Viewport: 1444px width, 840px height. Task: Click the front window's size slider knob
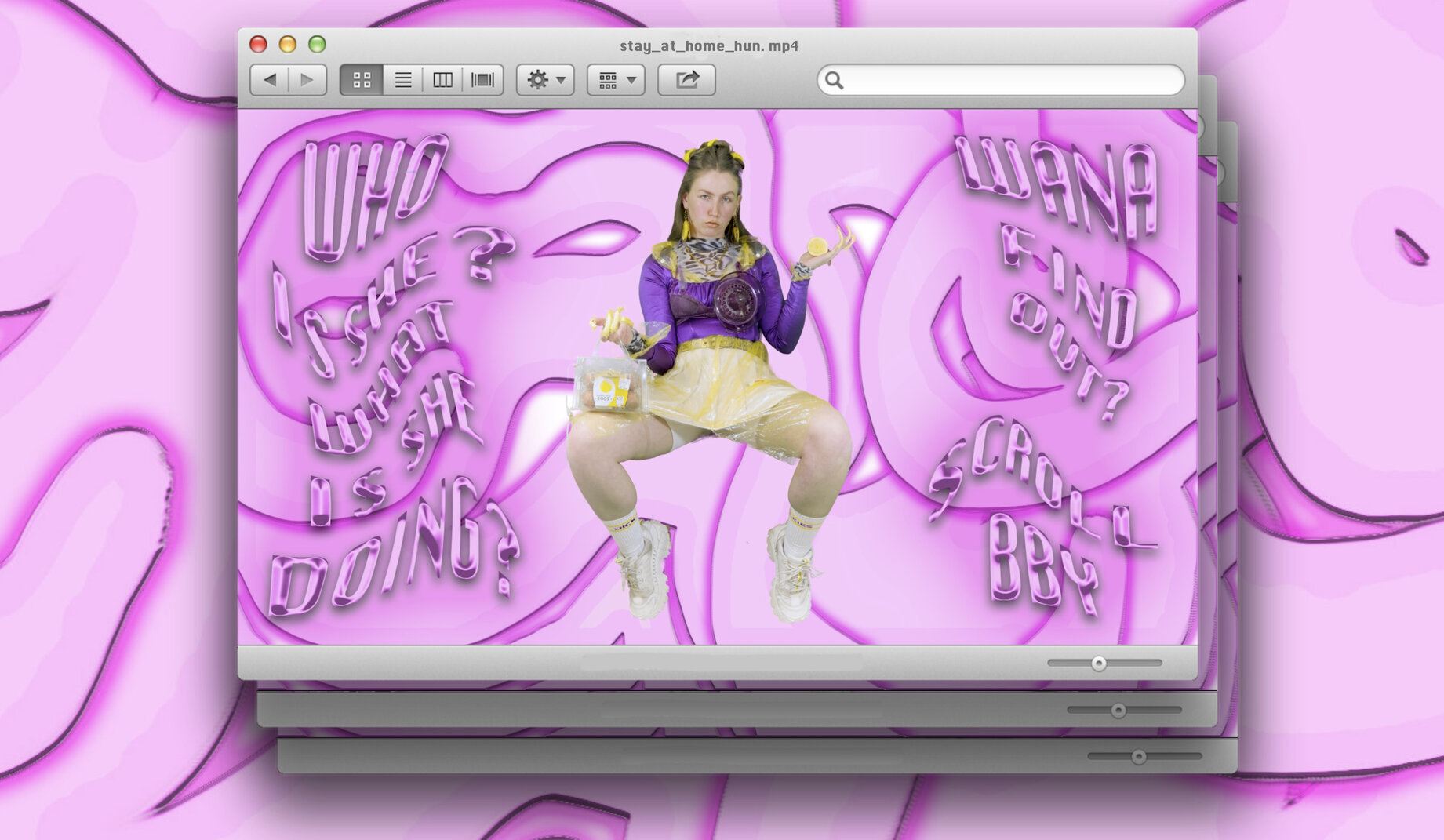1099,664
